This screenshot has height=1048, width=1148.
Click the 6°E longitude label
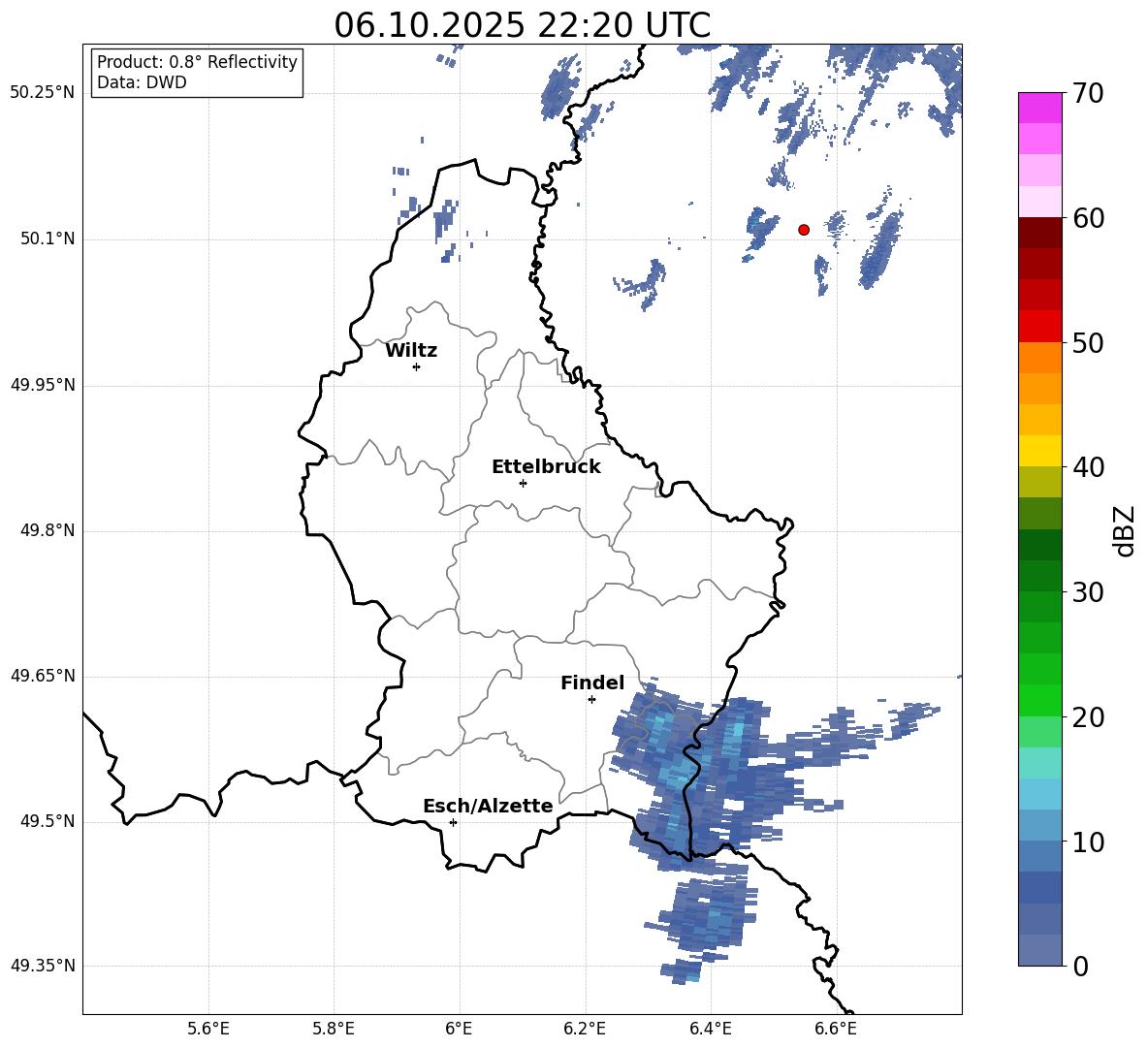(x=459, y=1029)
